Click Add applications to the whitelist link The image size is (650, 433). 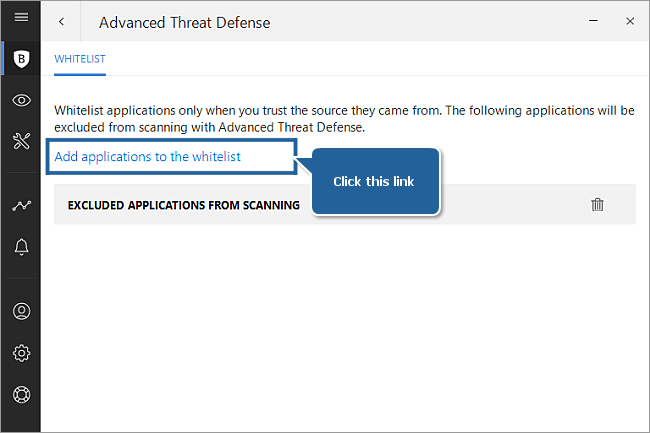pos(148,157)
